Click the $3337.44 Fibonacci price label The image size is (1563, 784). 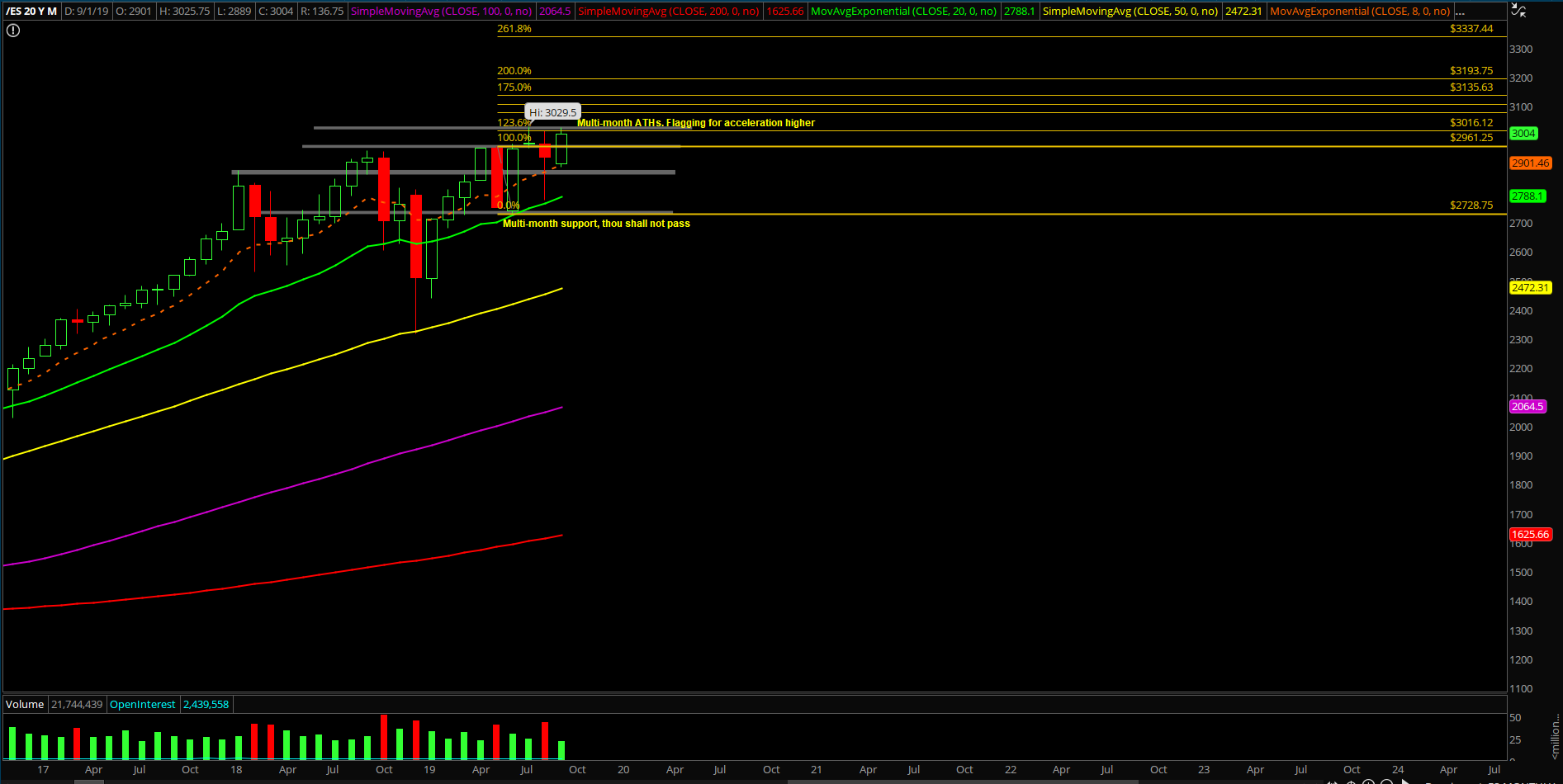1471,29
